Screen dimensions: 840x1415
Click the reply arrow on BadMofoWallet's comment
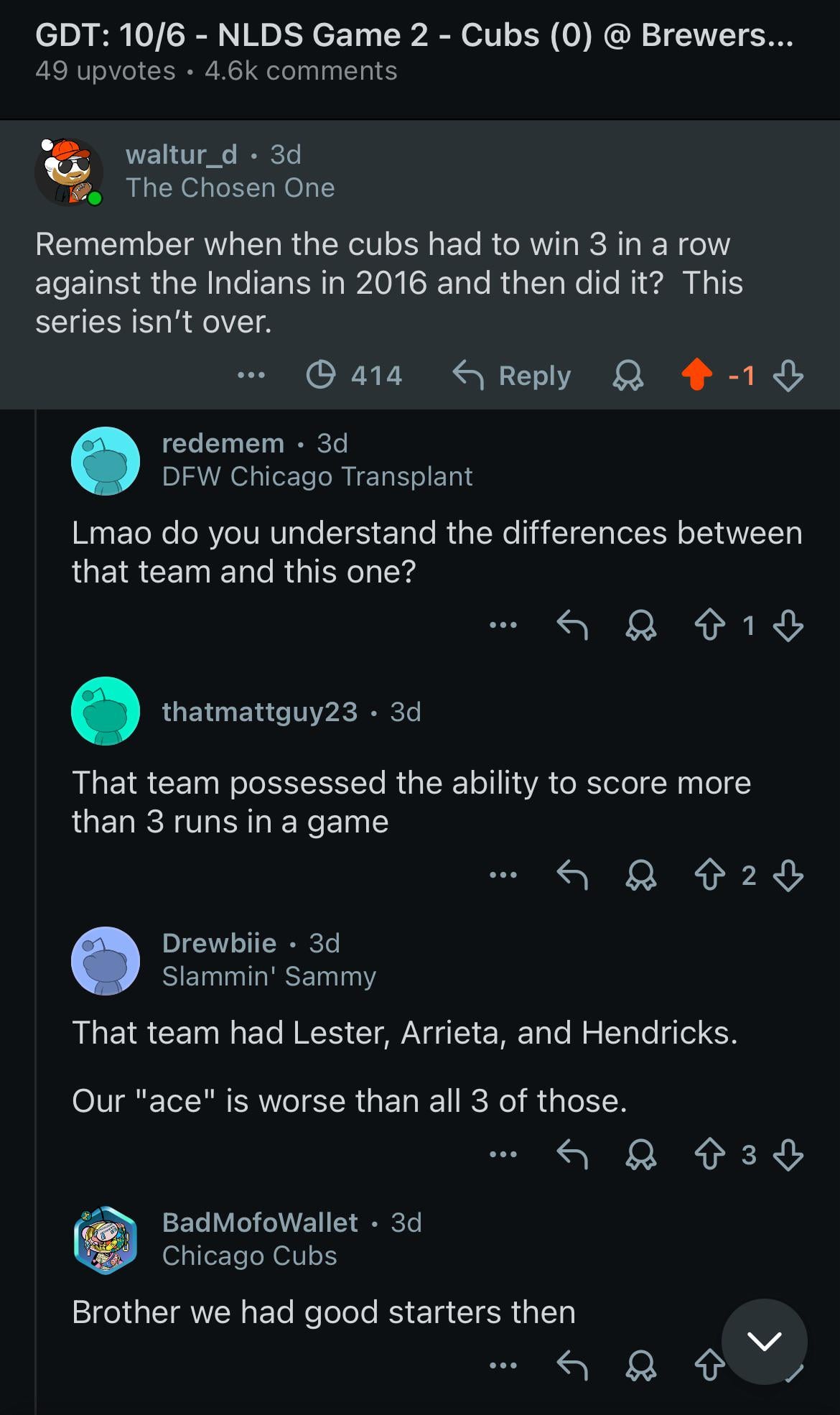572,1365
